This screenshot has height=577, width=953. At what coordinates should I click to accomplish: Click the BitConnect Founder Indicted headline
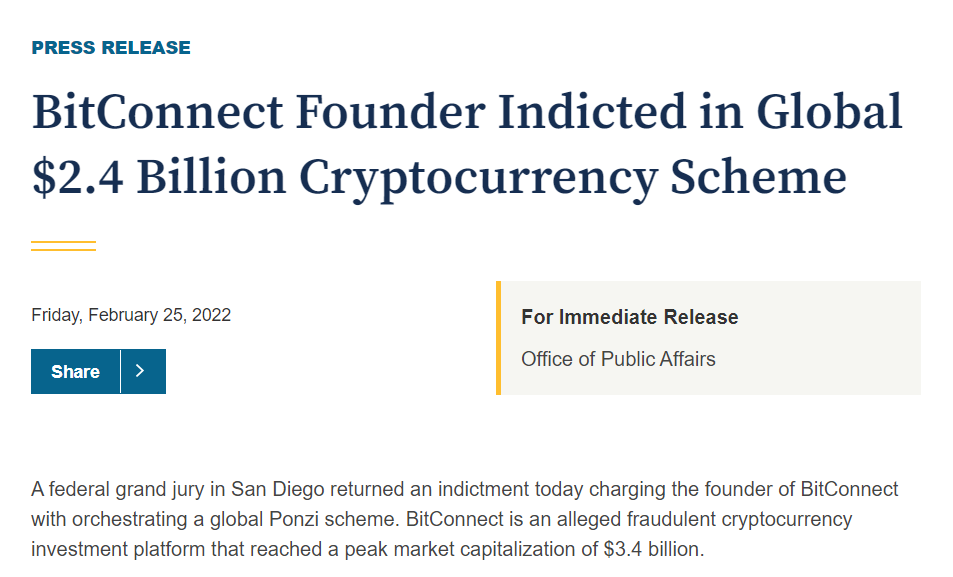pos(467,144)
